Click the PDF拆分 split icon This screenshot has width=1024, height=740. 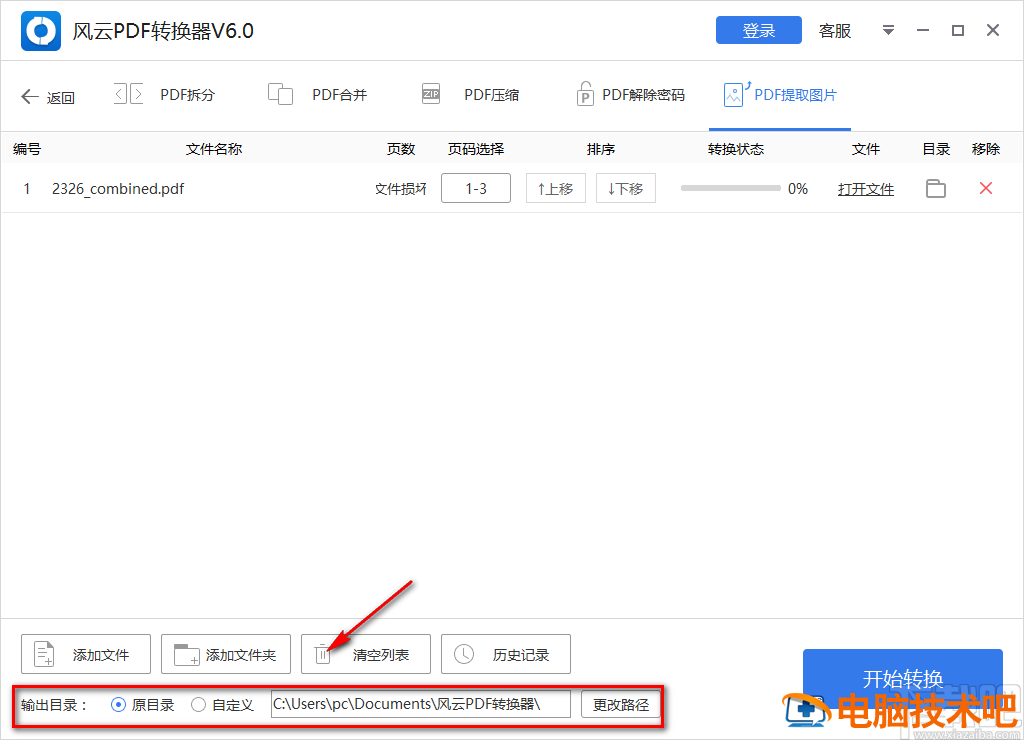tap(129, 94)
